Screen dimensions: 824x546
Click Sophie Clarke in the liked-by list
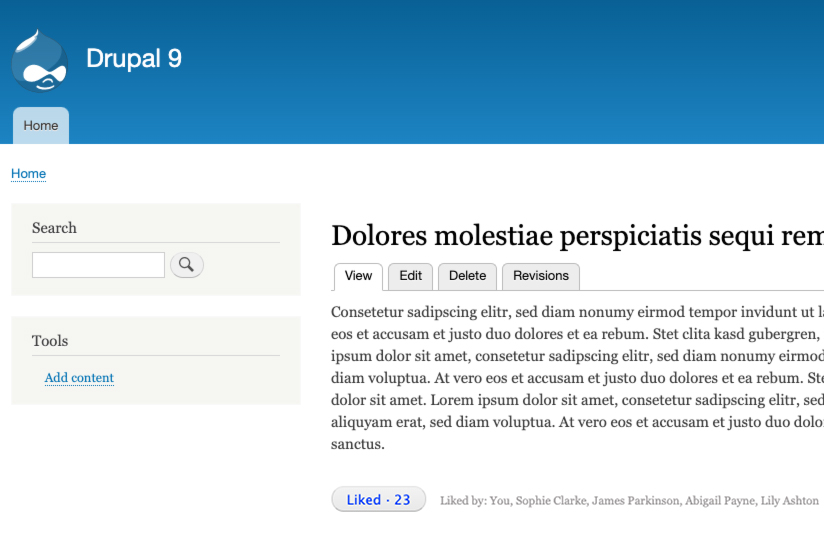(551, 501)
